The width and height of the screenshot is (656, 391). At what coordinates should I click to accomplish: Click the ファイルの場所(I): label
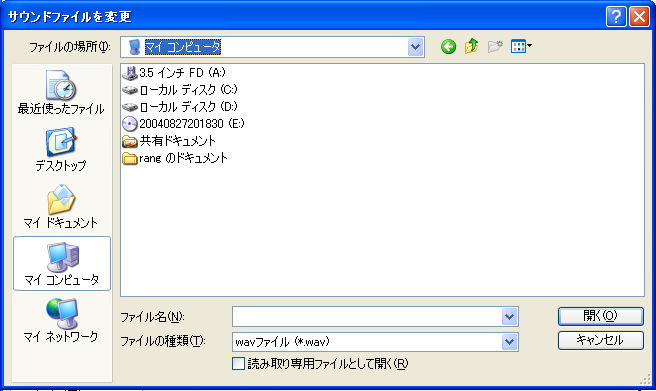pyautogui.click(x=70, y=47)
